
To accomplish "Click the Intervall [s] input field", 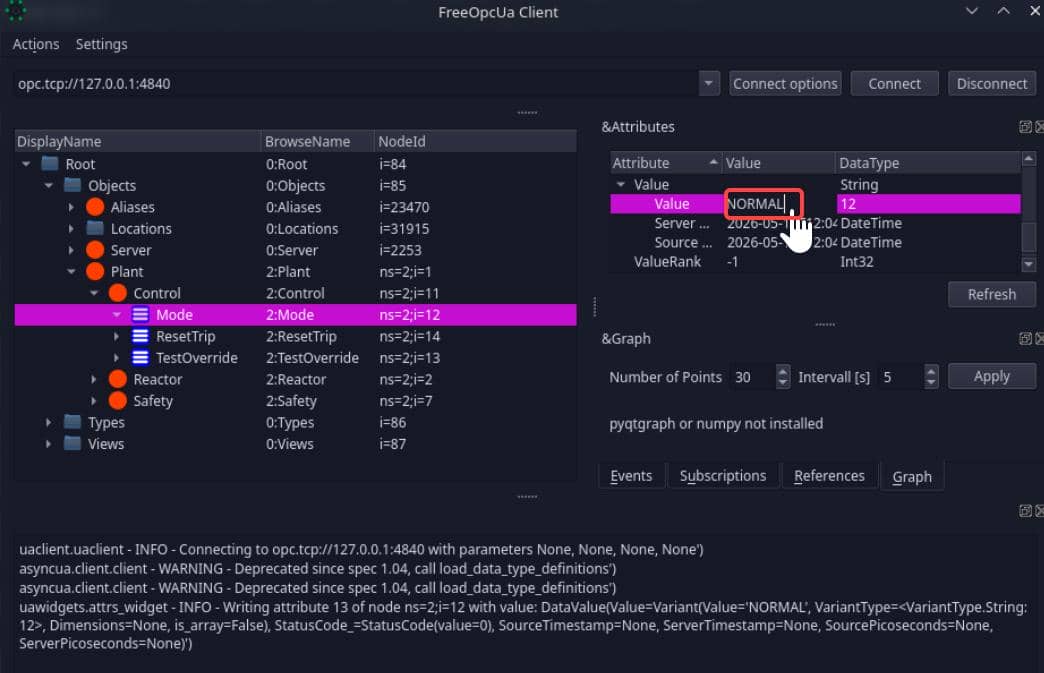I will point(901,377).
